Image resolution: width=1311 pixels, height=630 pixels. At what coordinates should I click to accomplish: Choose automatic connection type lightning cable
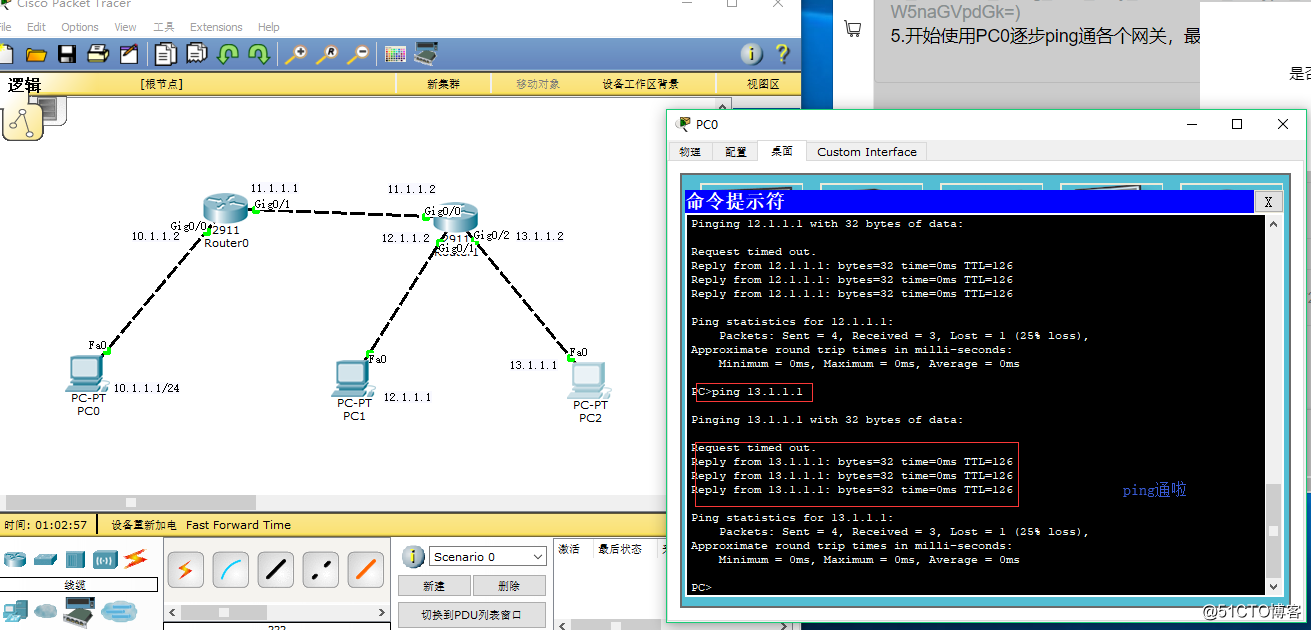coord(185,570)
